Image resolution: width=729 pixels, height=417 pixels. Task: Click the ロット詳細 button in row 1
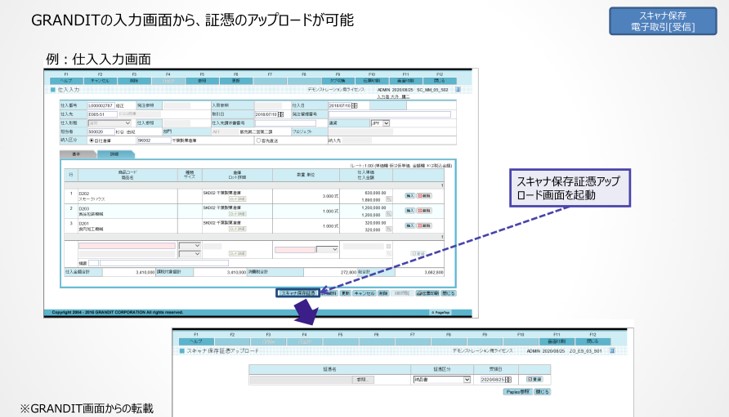coord(238,199)
